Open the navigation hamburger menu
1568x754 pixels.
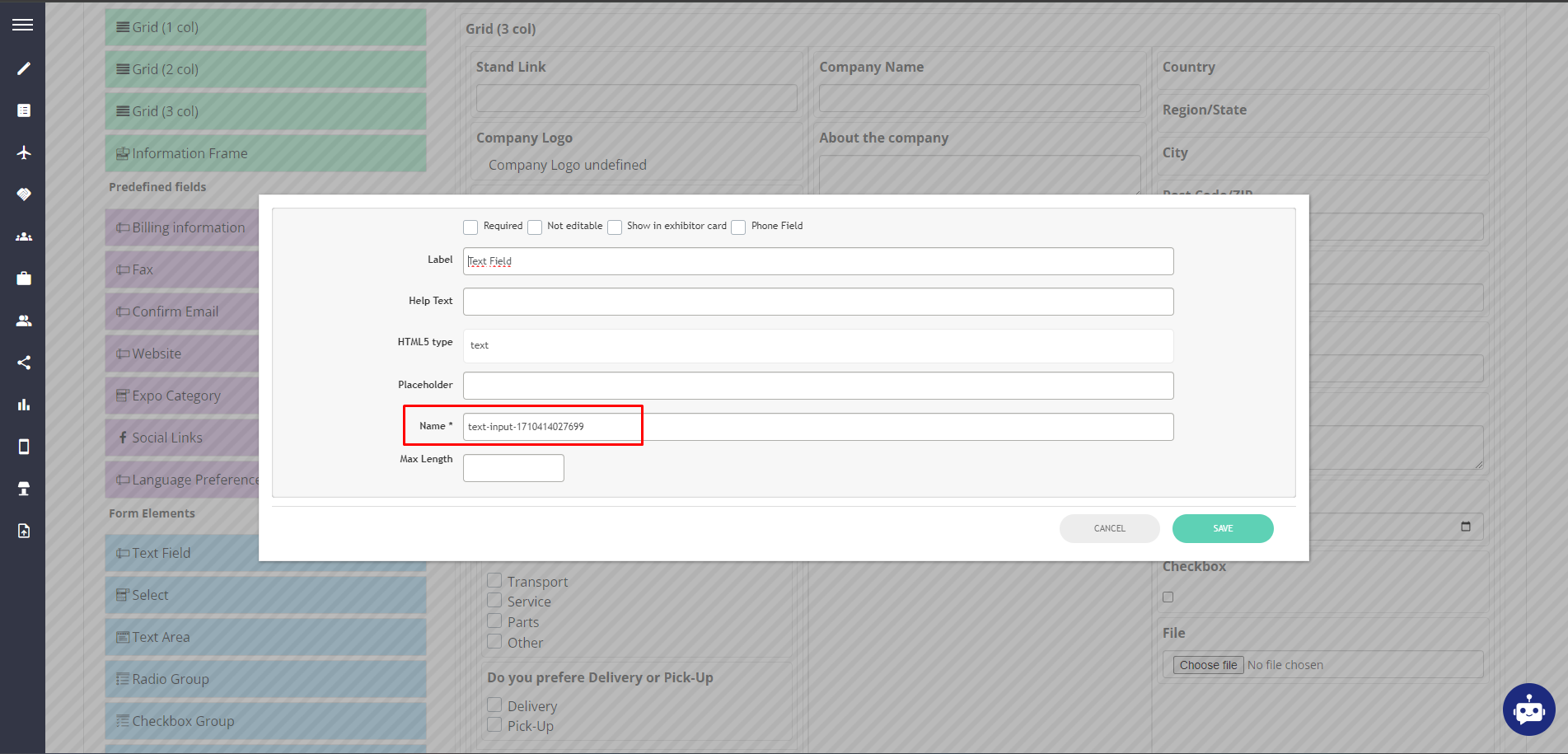(x=23, y=25)
